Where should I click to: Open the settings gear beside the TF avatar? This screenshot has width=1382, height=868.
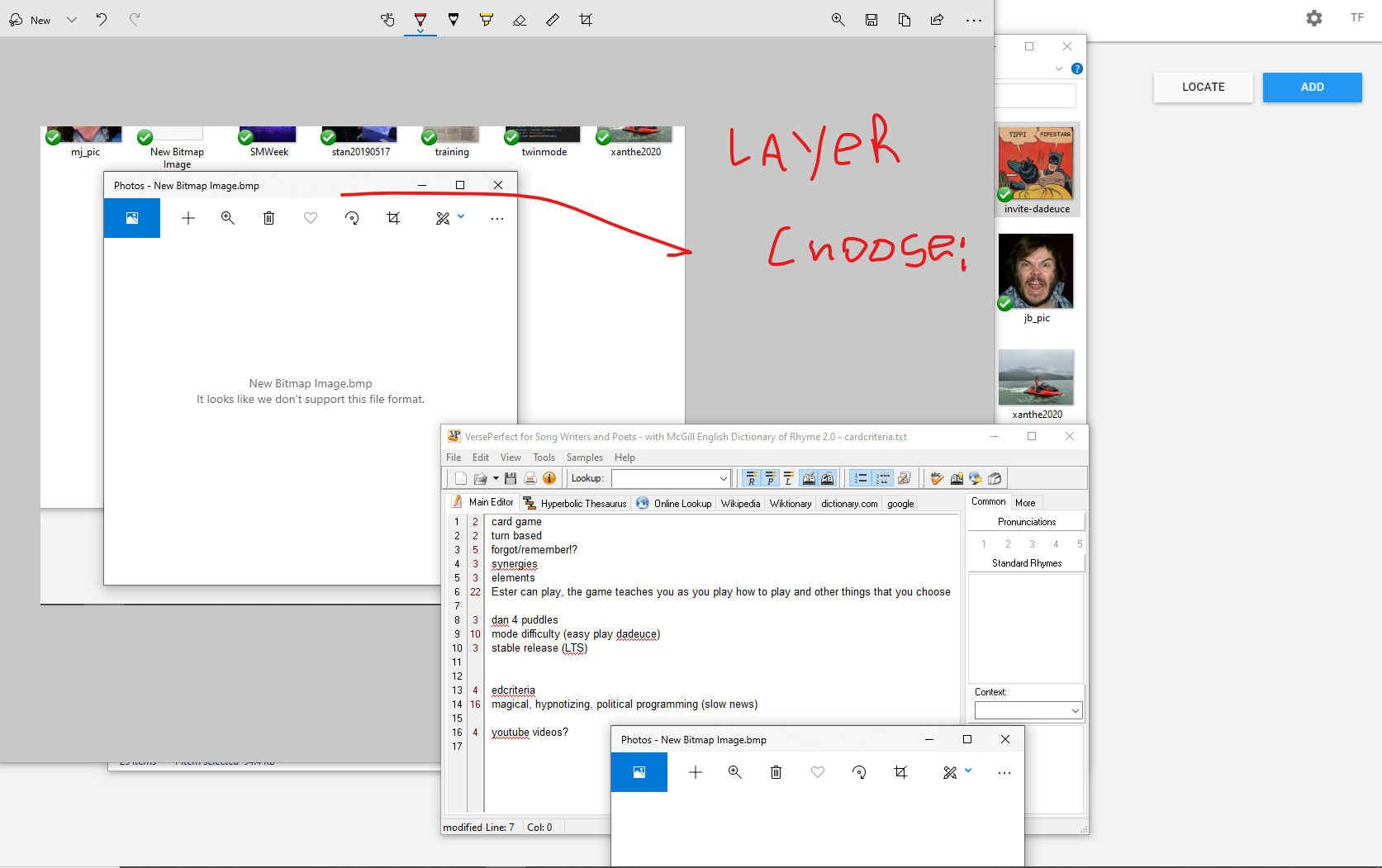click(x=1314, y=18)
